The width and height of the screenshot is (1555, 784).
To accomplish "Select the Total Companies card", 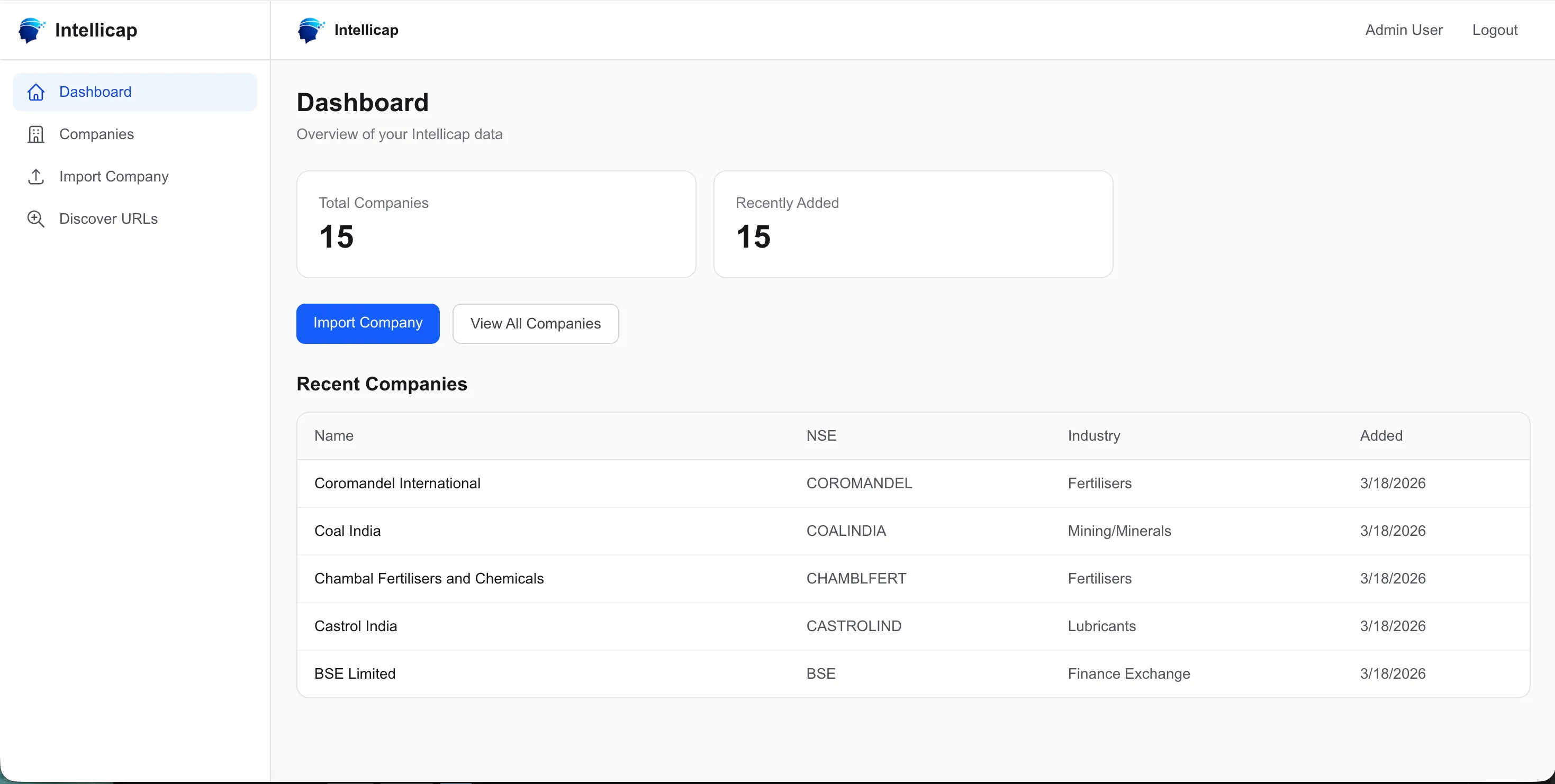I will (x=496, y=224).
